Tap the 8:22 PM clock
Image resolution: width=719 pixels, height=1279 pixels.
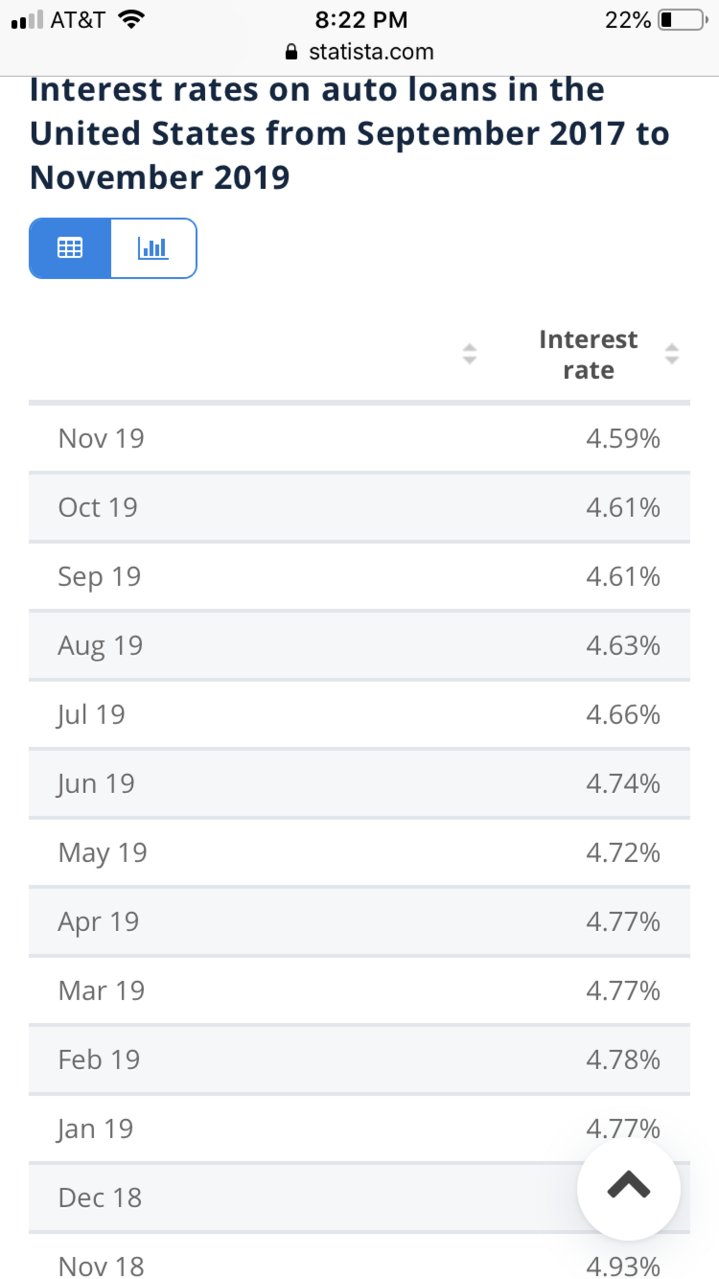pyautogui.click(x=361, y=20)
